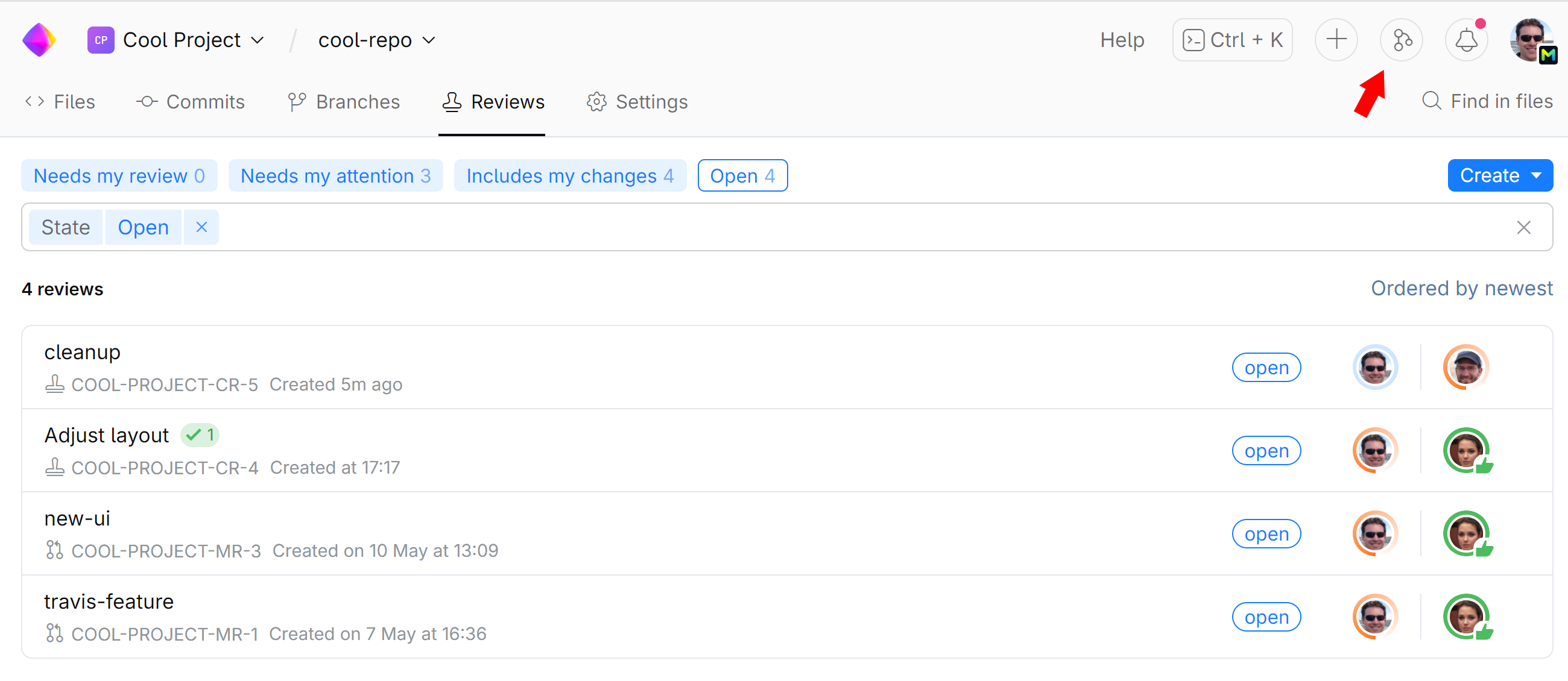Click the merge requests icon in header

[x=1401, y=40]
